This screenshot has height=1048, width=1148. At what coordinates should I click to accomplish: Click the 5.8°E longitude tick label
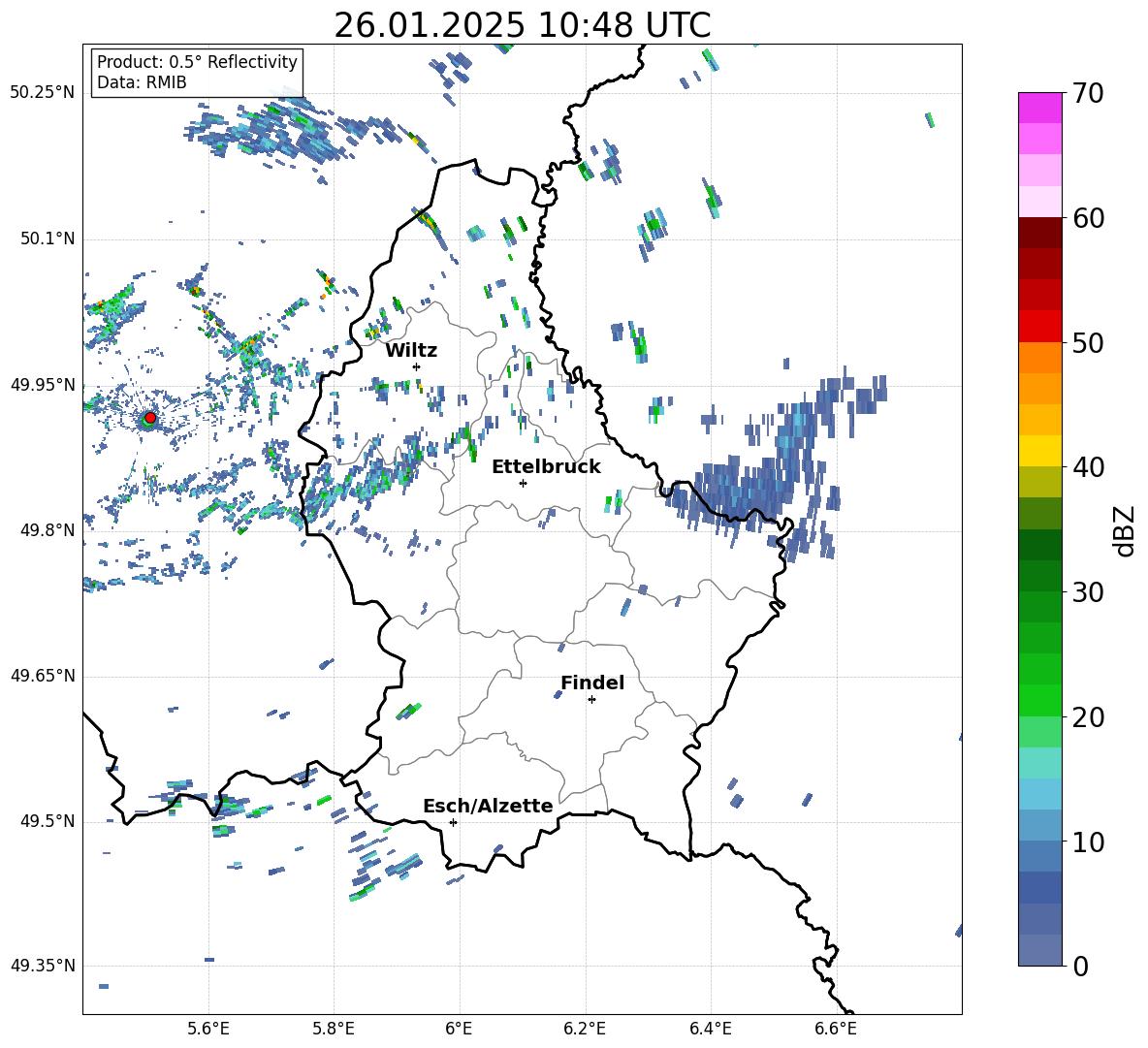tap(334, 1029)
